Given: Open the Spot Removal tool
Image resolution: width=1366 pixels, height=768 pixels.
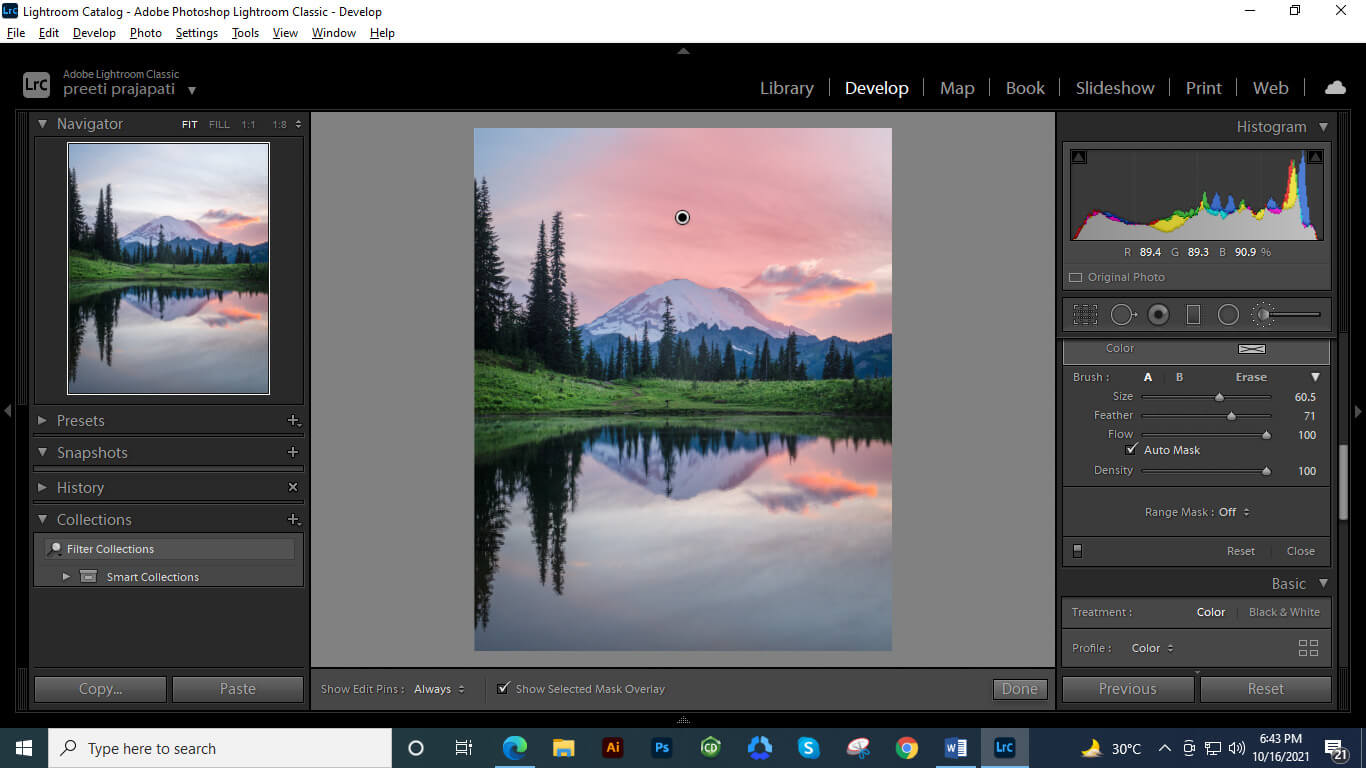Looking at the screenshot, I should click(1122, 314).
